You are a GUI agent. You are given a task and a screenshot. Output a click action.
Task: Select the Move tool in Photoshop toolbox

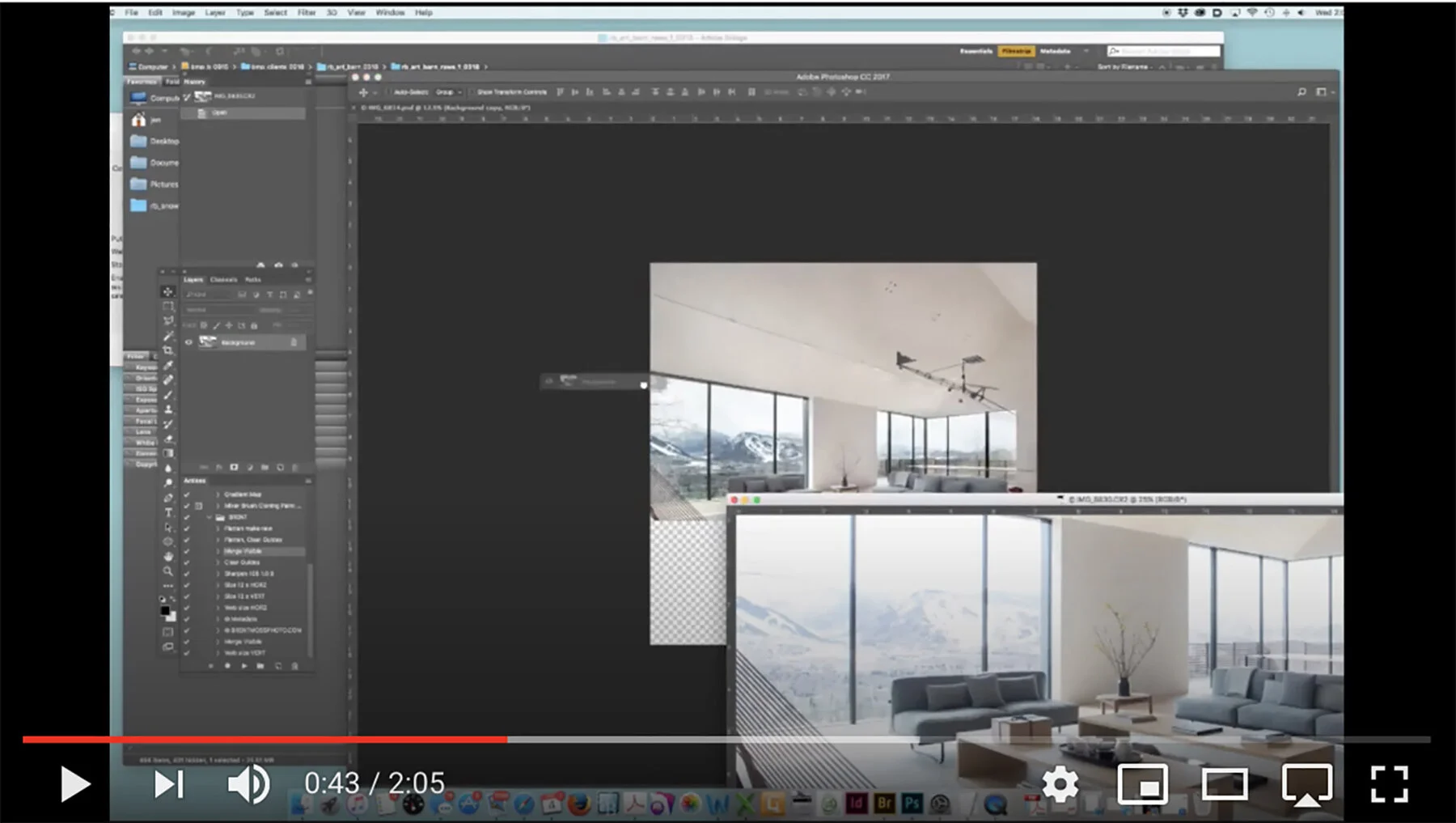168,291
